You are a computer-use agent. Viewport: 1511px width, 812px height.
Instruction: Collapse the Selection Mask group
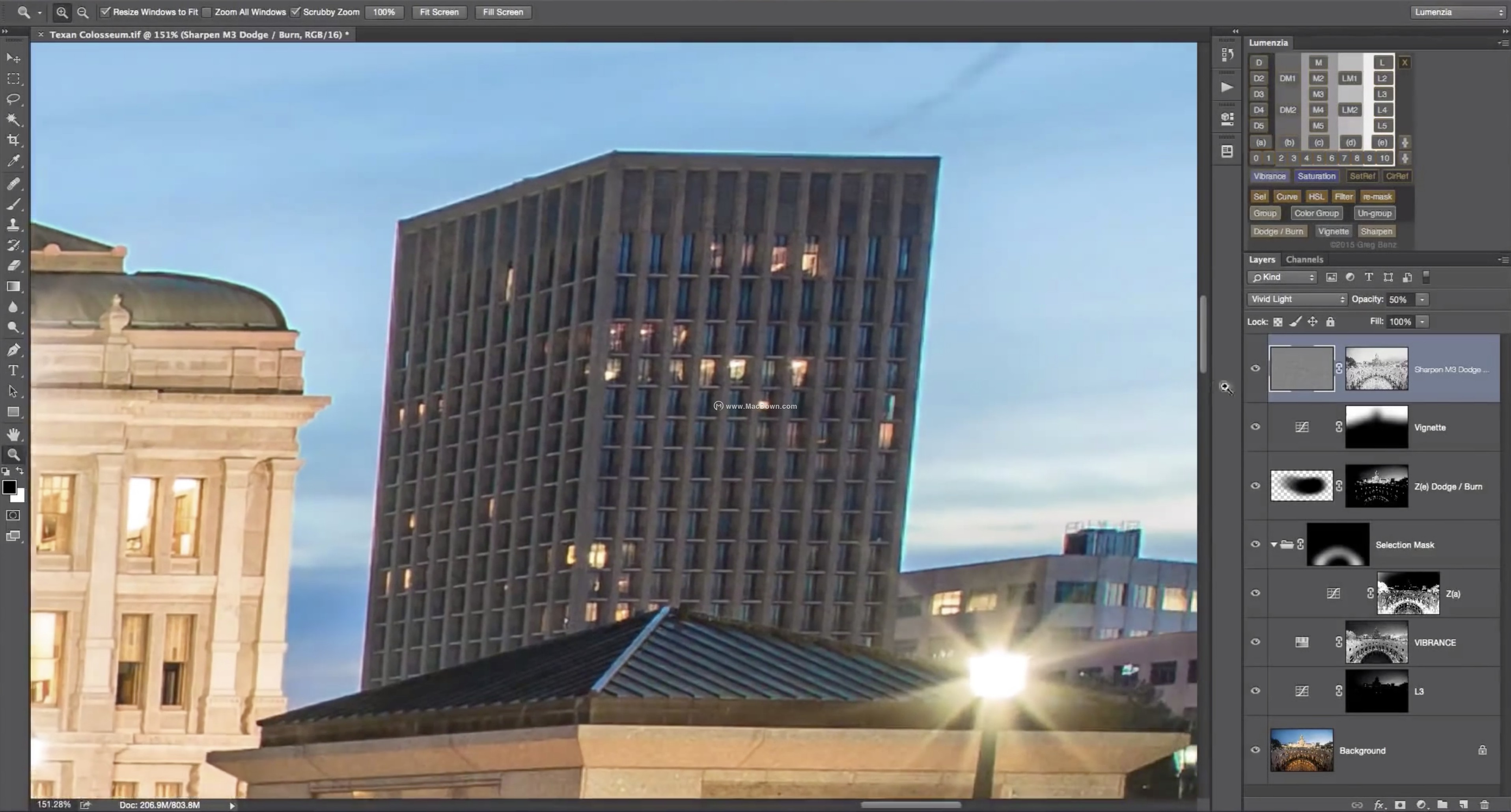click(1274, 545)
